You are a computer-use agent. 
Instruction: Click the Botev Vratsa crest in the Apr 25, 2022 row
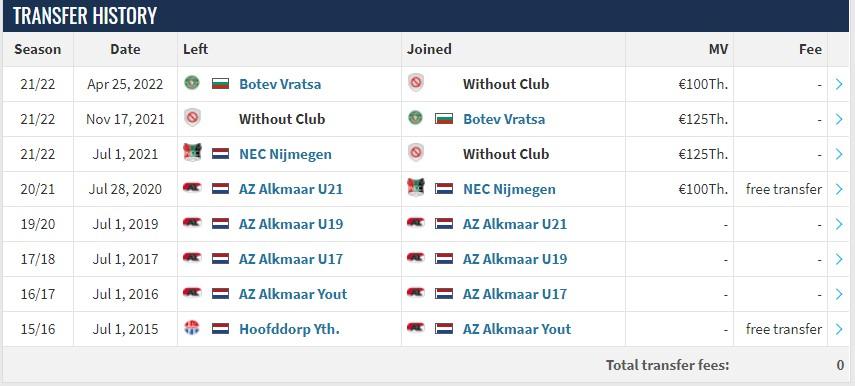click(x=192, y=83)
